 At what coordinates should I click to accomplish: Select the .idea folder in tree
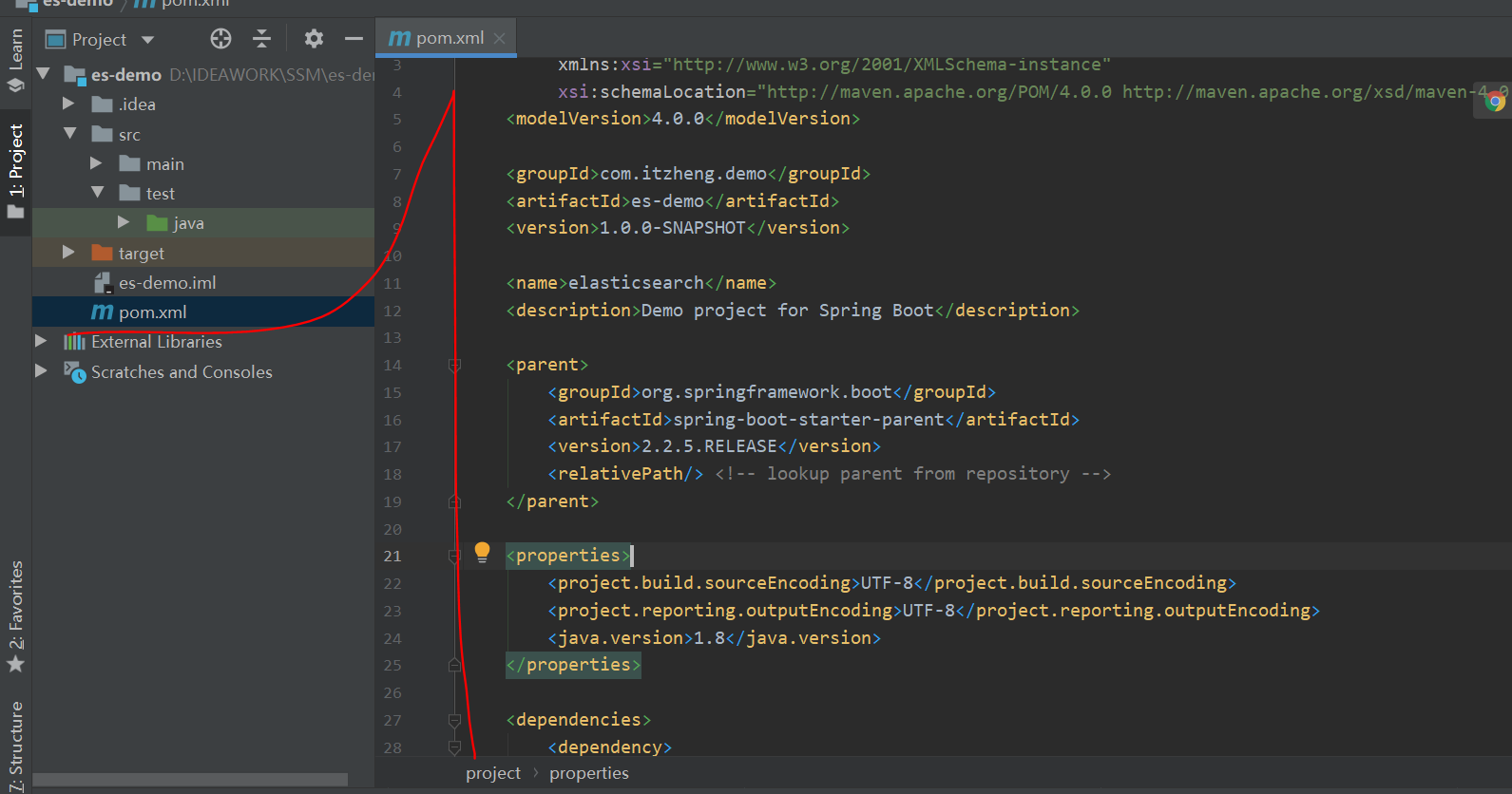pos(124,104)
